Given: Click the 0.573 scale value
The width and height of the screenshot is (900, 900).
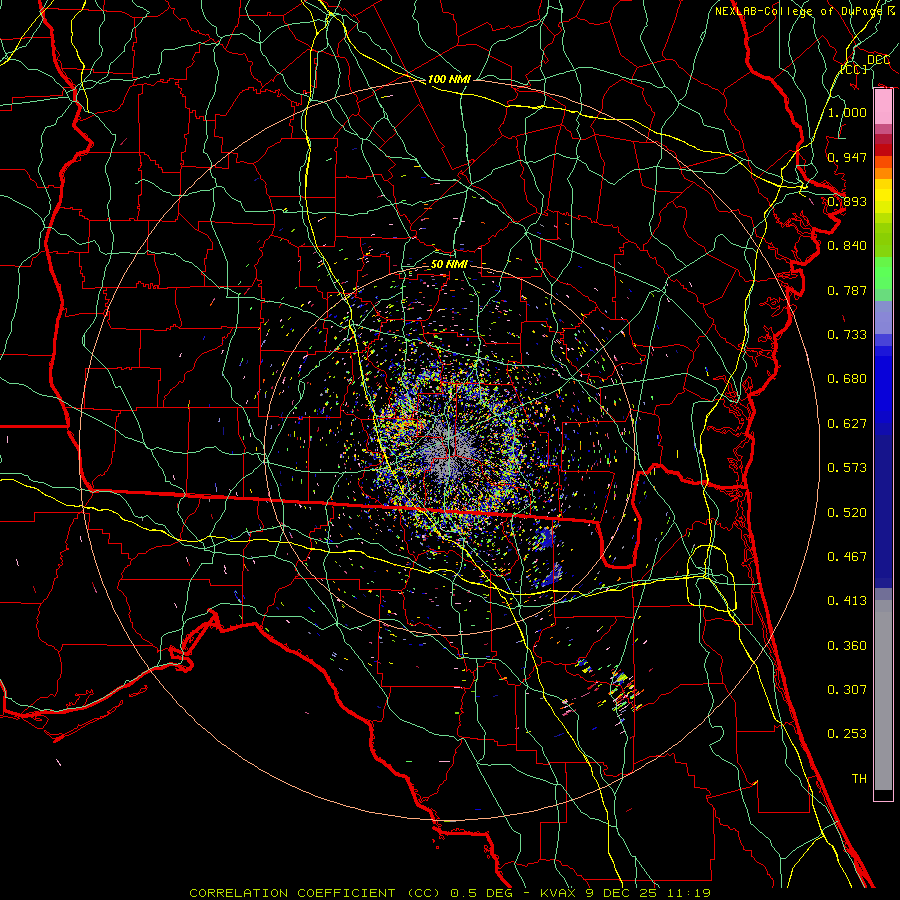Looking at the screenshot, I should pyautogui.click(x=847, y=468).
